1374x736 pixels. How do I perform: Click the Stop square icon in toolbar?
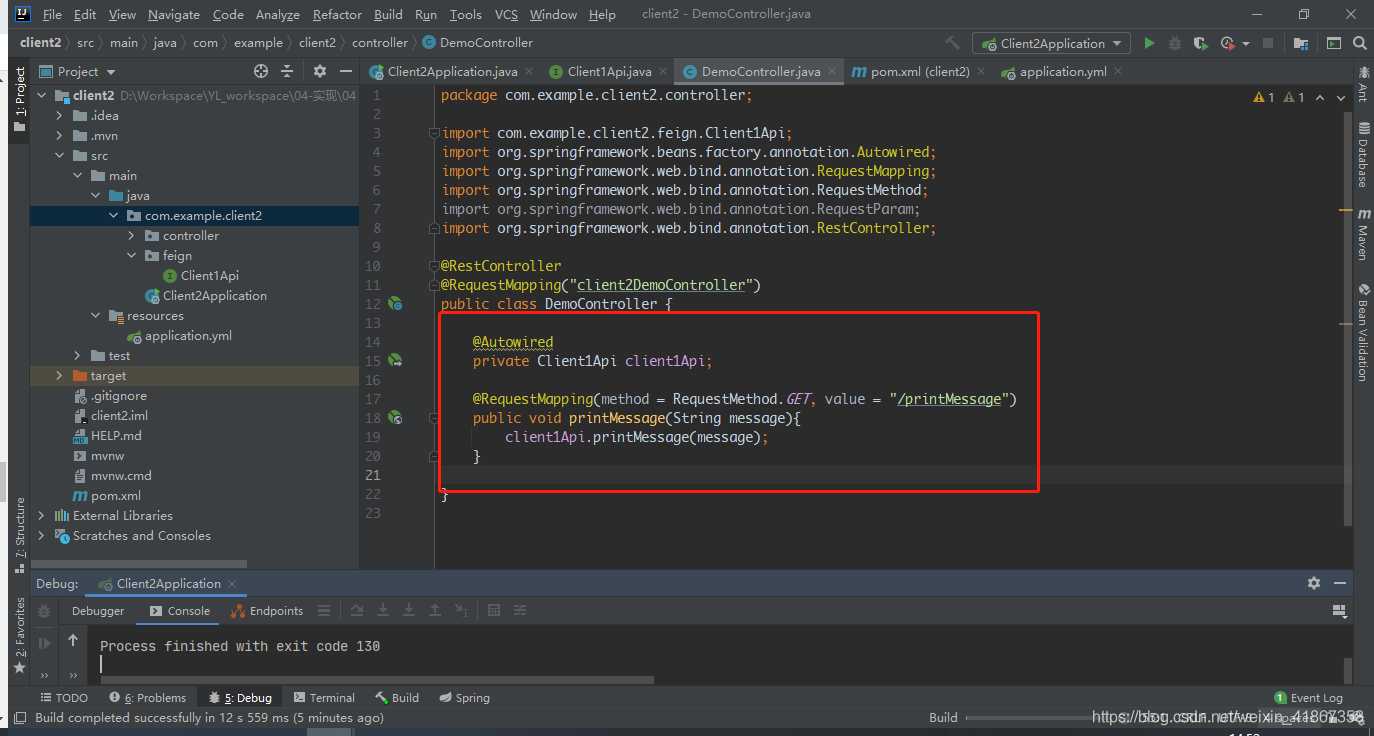(x=1268, y=43)
